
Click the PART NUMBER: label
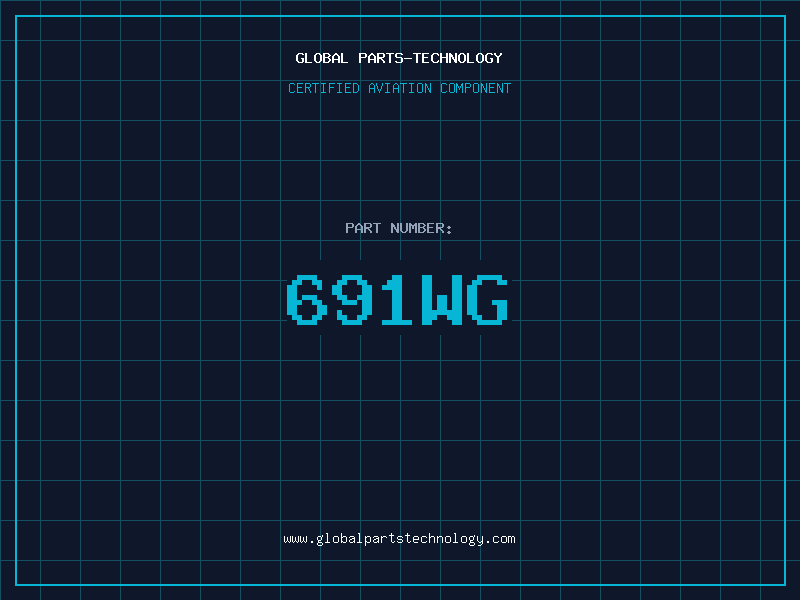click(399, 228)
